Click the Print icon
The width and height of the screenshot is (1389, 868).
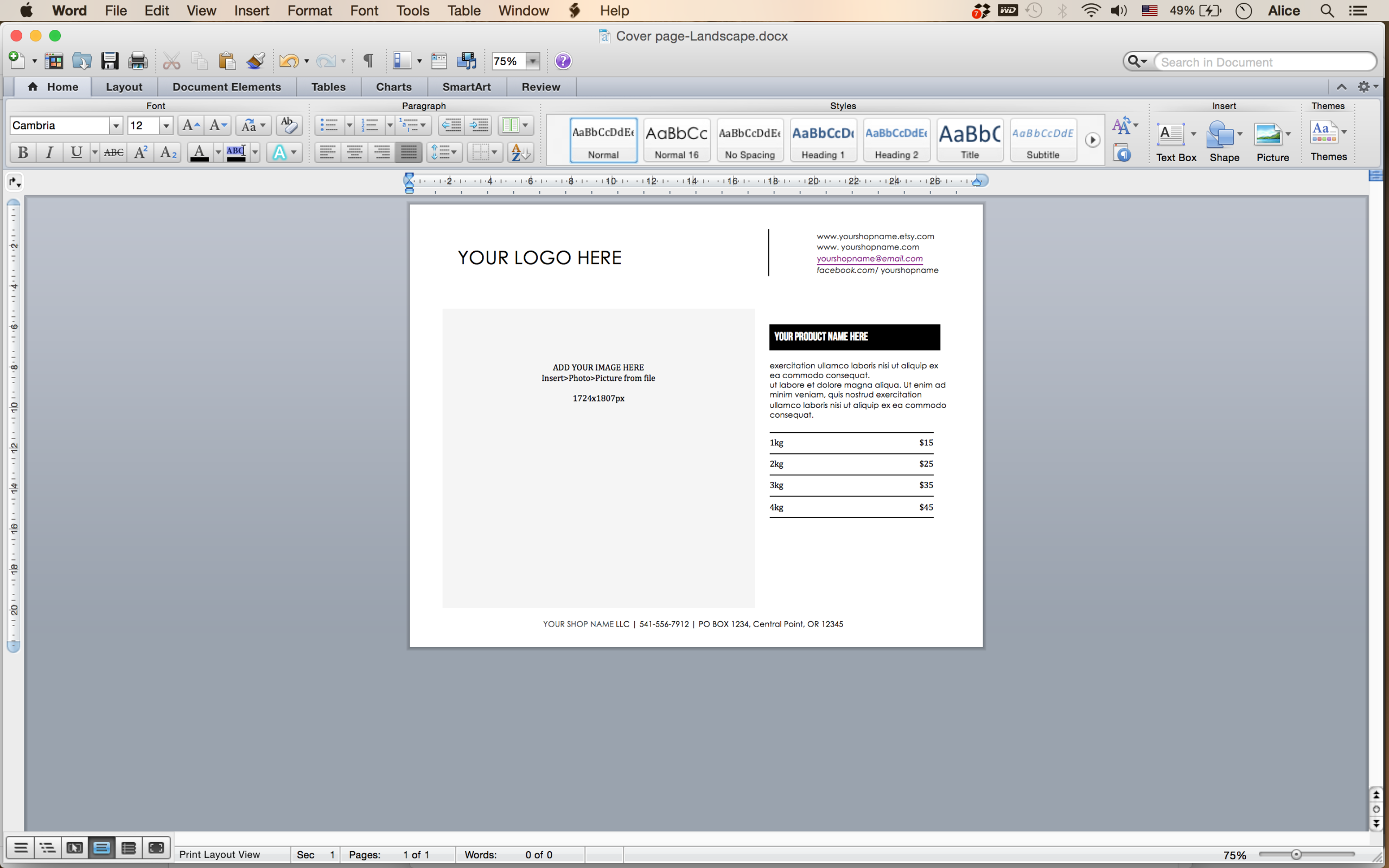pyautogui.click(x=138, y=61)
